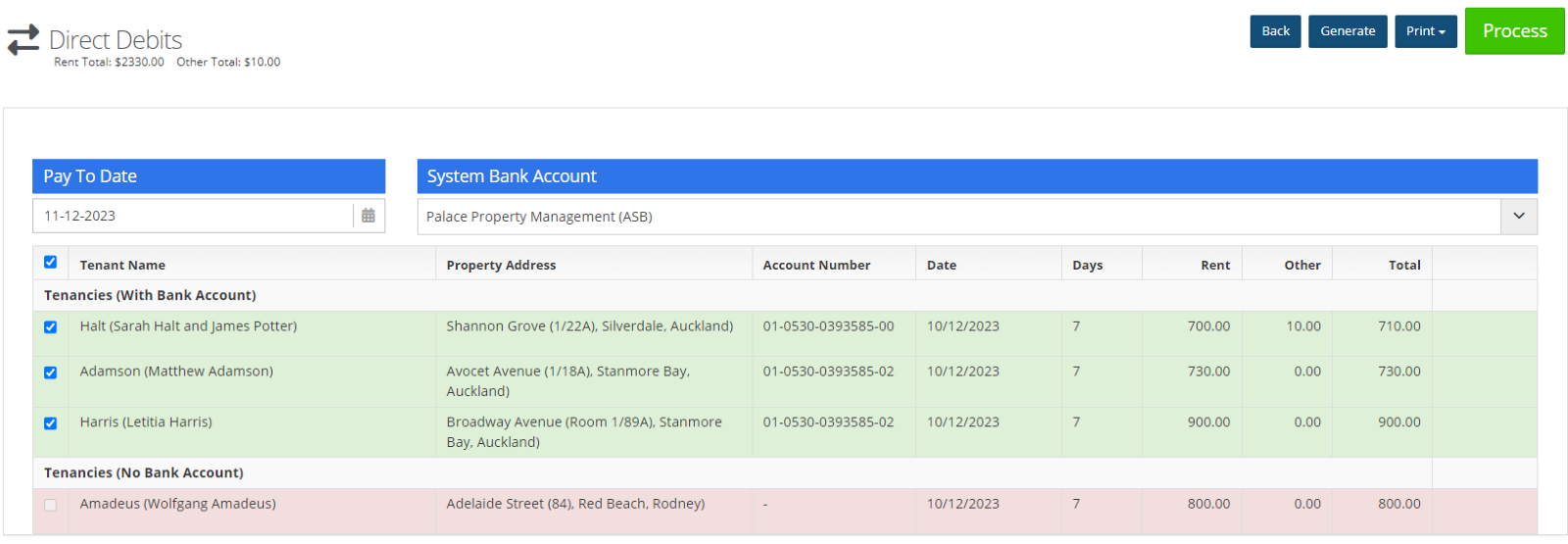Click the Other Total: $10.00 text
The image size is (1568, 544).
[x=228, y=62]
